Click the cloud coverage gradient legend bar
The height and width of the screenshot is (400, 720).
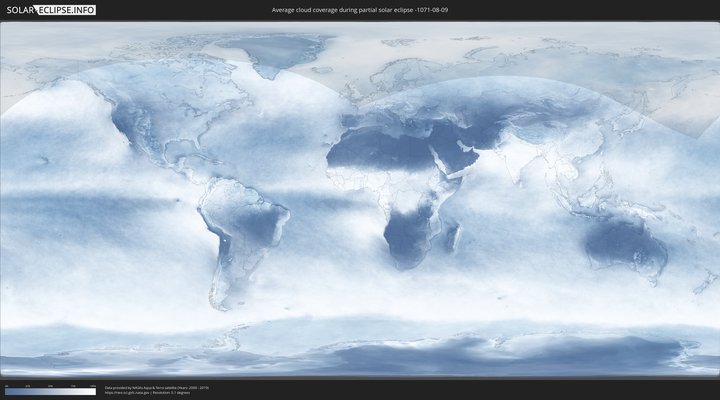[x=50, y=392]
